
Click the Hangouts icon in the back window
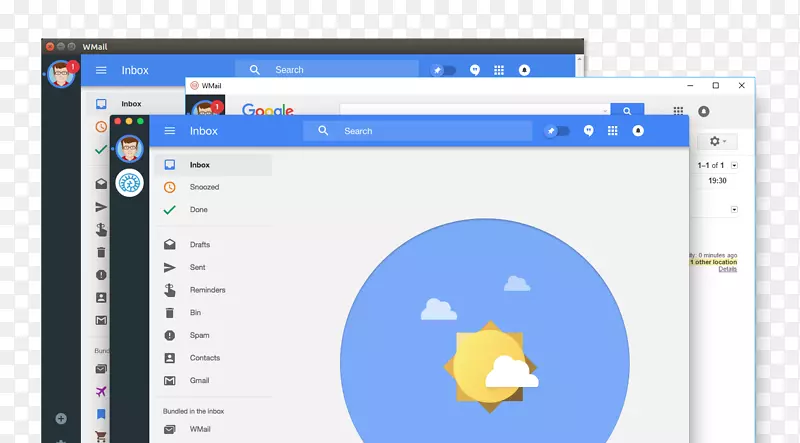click(x=475, y=70)
